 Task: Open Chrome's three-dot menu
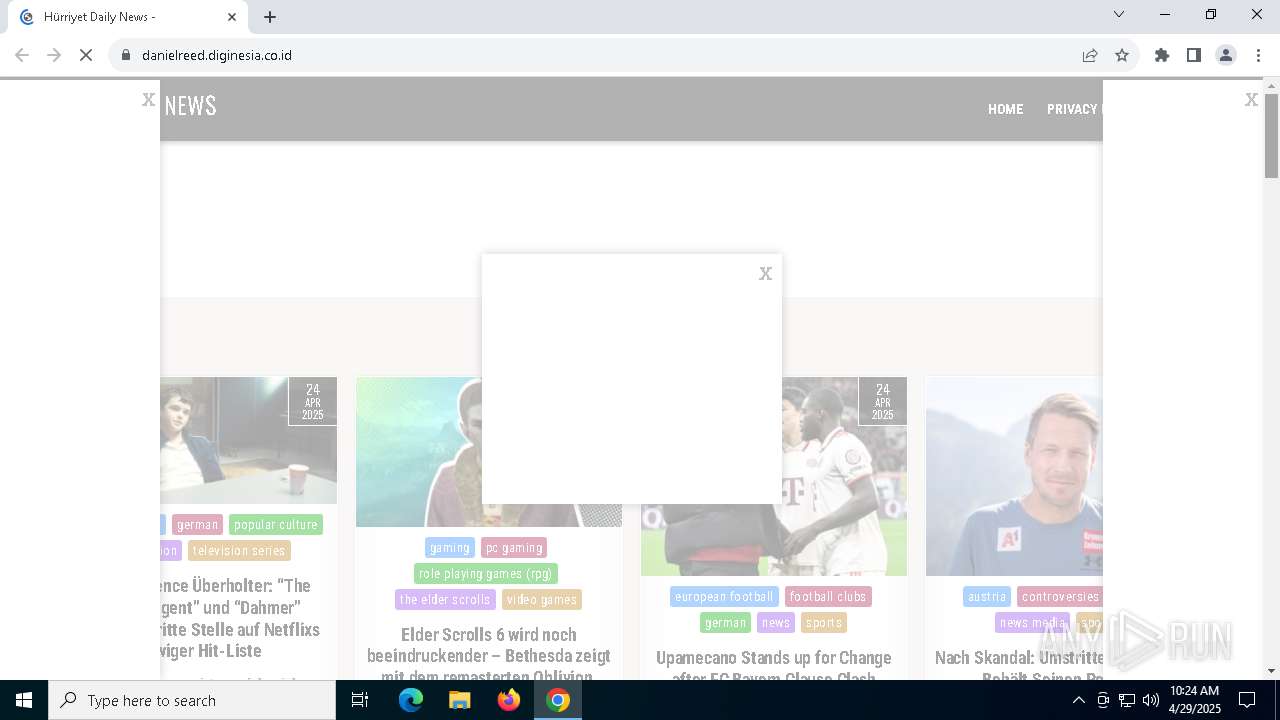click(1258, 55)
